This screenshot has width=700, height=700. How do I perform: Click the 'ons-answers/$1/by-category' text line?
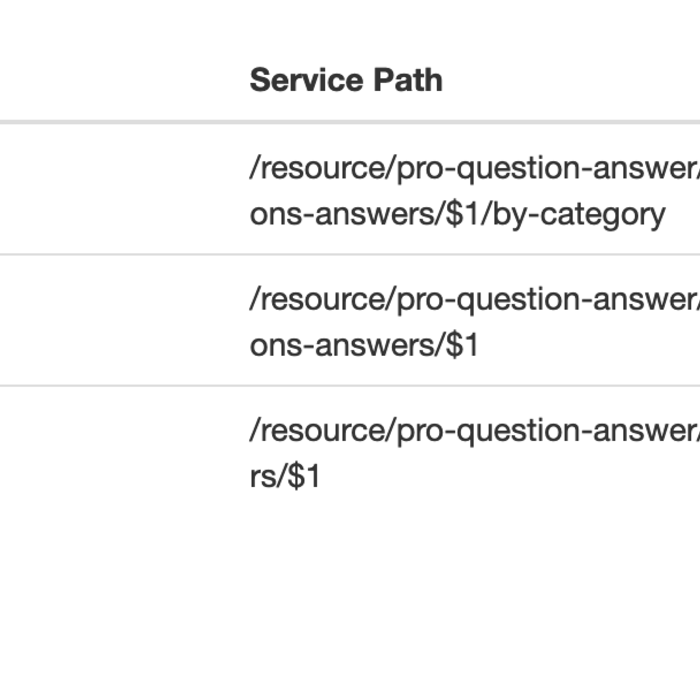coord(458,215)
